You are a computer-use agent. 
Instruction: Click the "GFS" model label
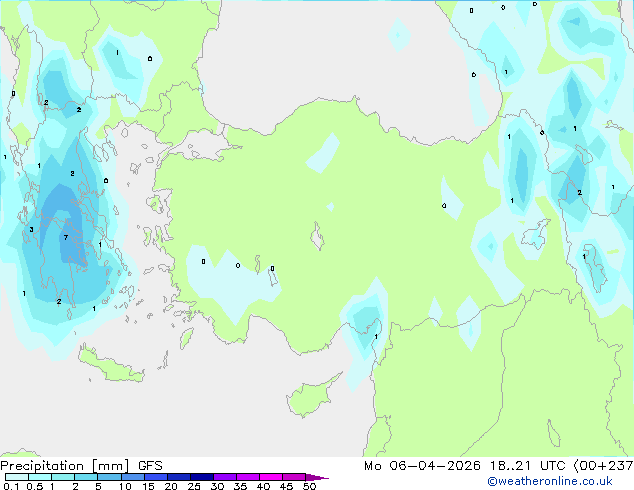click(150, 466)
